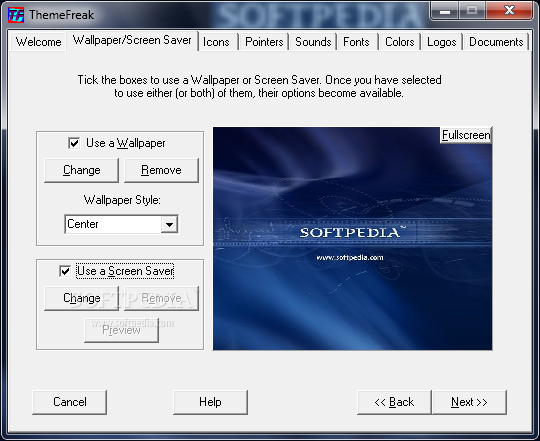This screenshot has height=441, width=540.
Task: Click Remove button under Use a Screen Saver
Action: [161, 298]
